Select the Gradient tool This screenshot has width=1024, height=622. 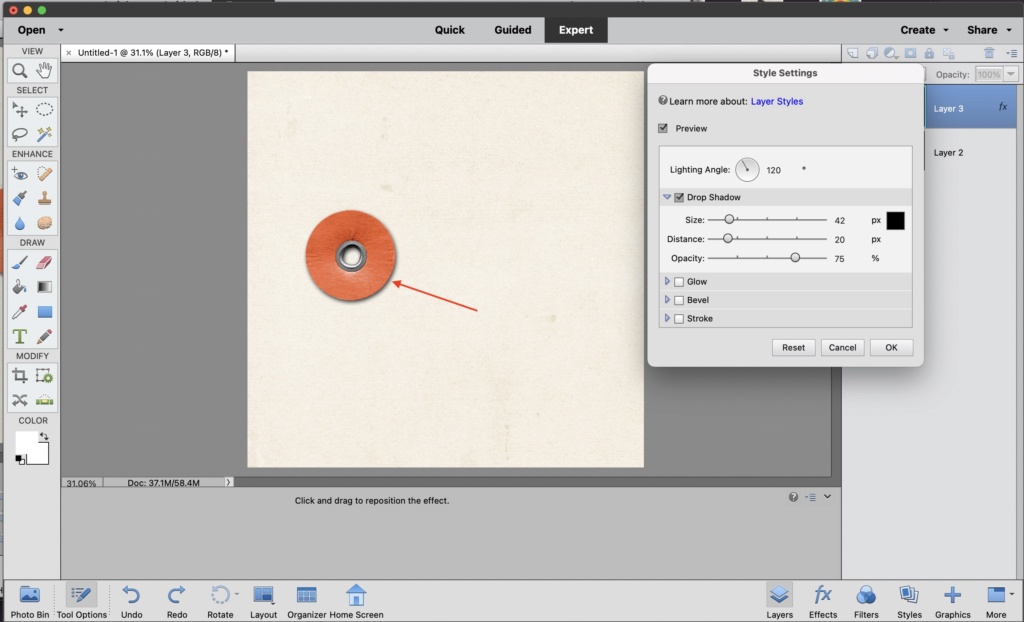coord(44,287)
